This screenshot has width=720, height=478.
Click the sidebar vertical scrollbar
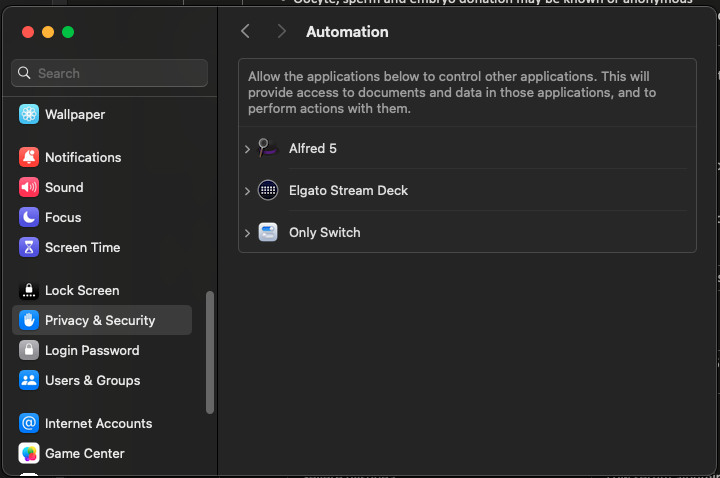point(209,352)
